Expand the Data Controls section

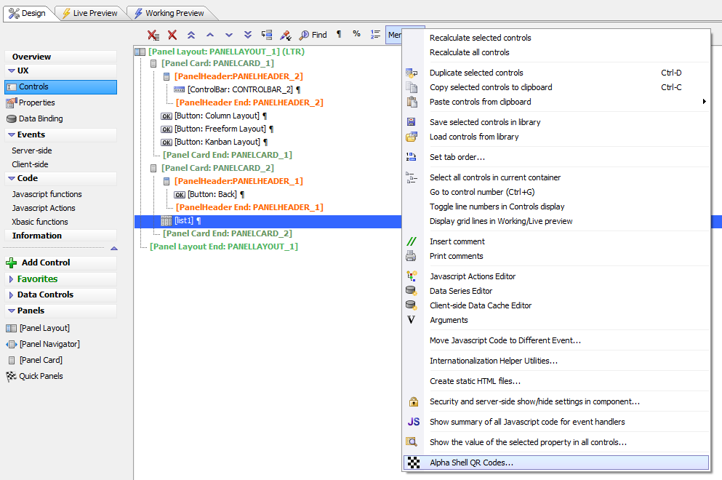[11, 295]
